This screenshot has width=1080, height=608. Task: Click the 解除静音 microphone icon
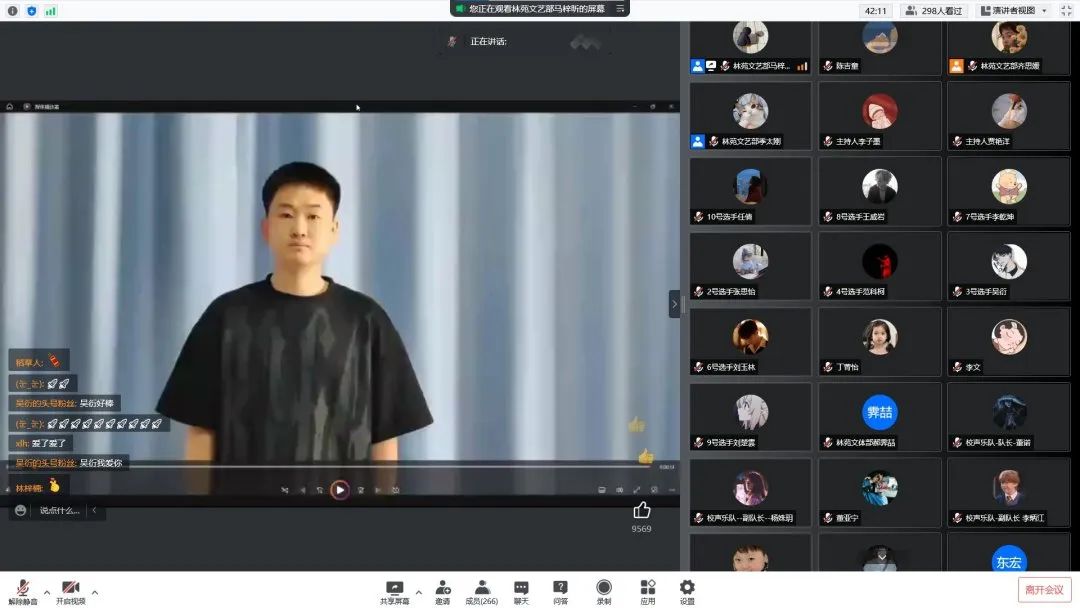point(23,587)
